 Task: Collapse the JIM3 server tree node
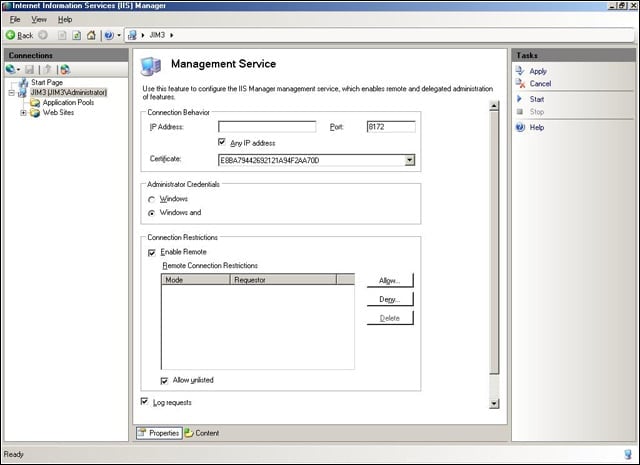click(x=11, y=93)
